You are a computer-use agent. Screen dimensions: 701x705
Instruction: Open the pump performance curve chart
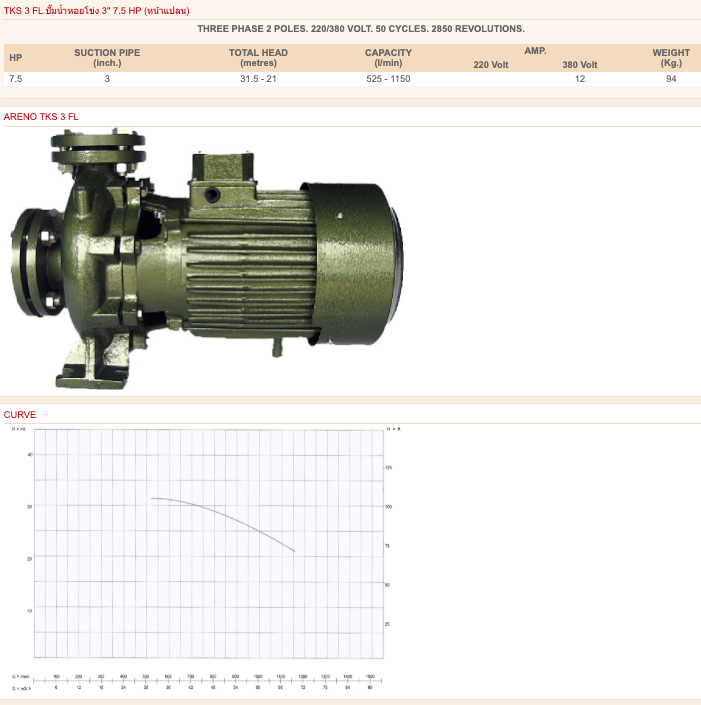[x=206, y=560]
